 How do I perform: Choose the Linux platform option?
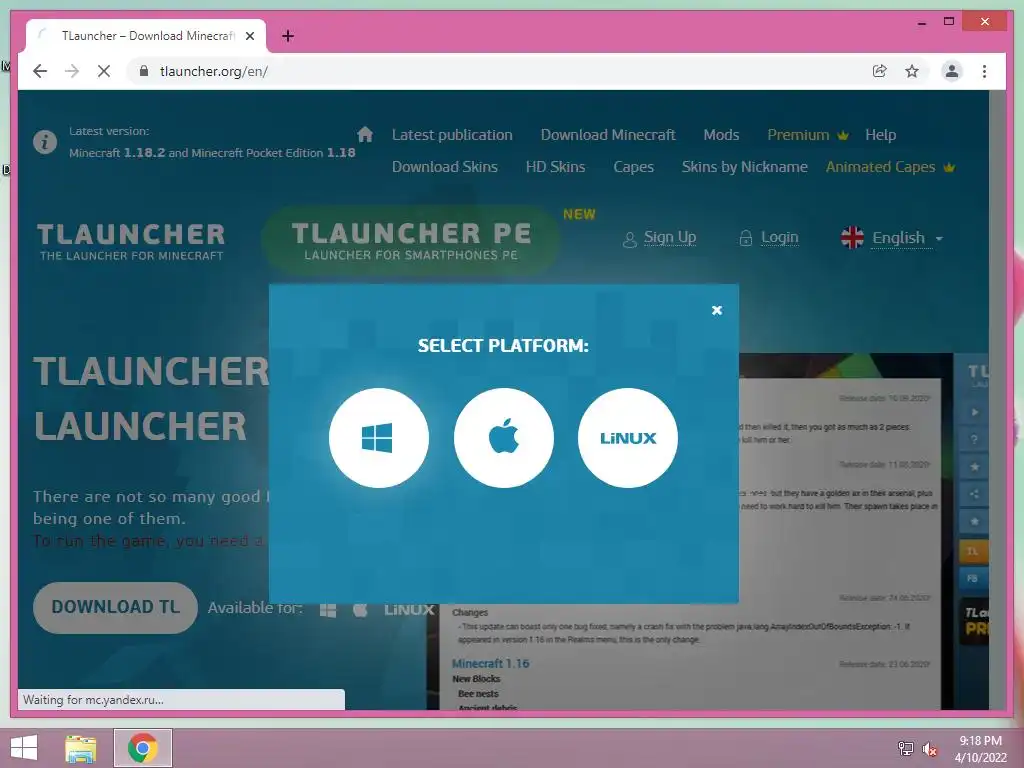628,438
